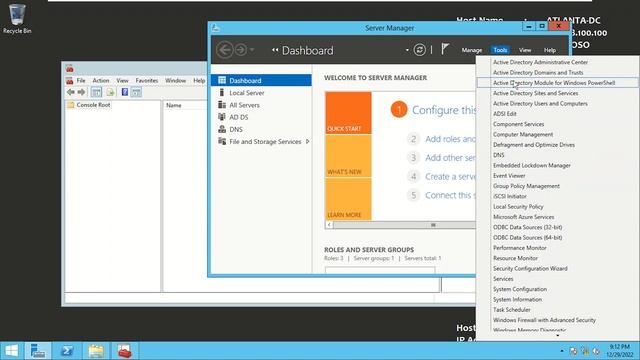
Task: Open Computer Management from the Tools menu
Action: click(x=523, y=134)
